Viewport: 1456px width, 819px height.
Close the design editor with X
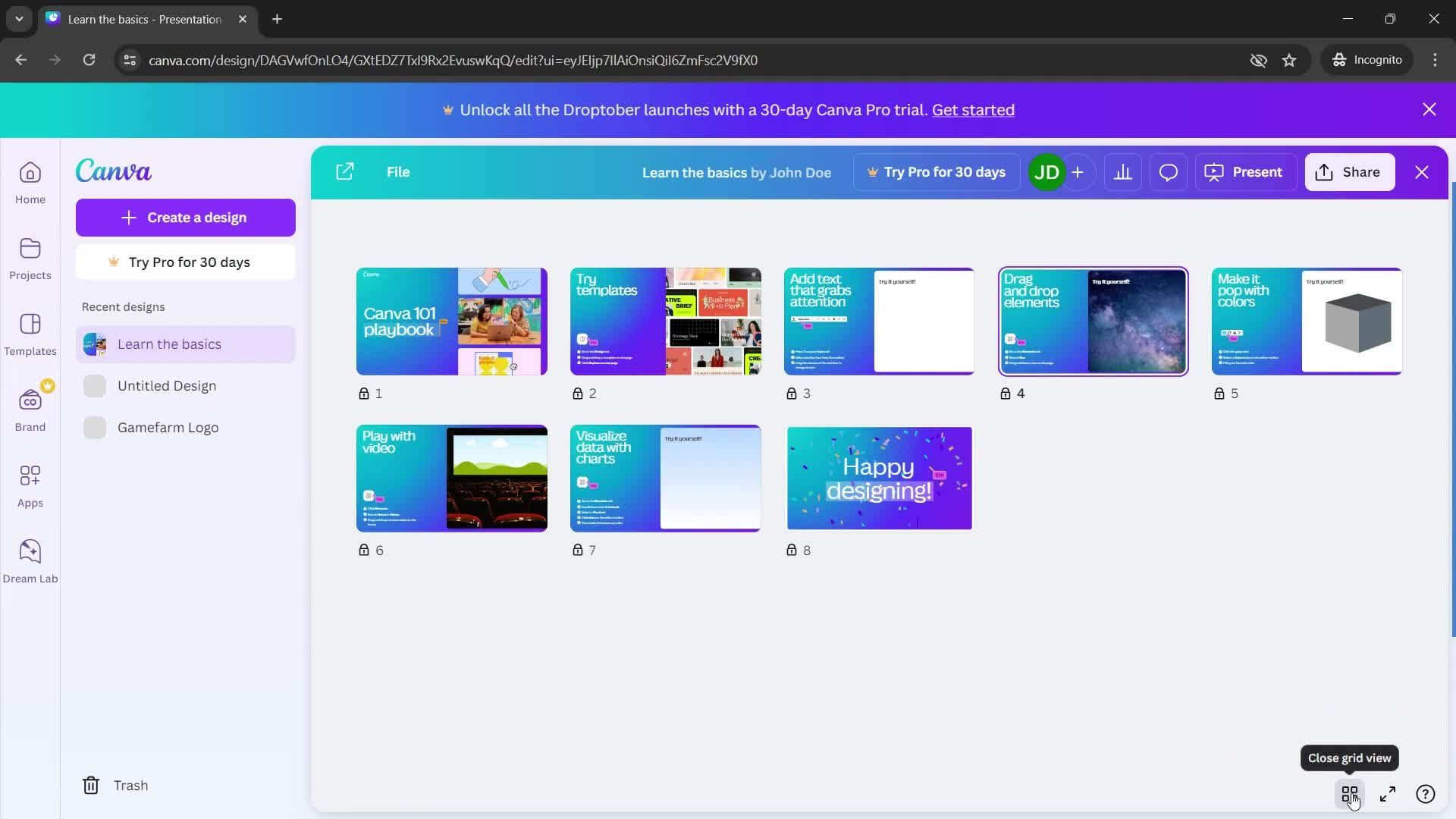1422,172
